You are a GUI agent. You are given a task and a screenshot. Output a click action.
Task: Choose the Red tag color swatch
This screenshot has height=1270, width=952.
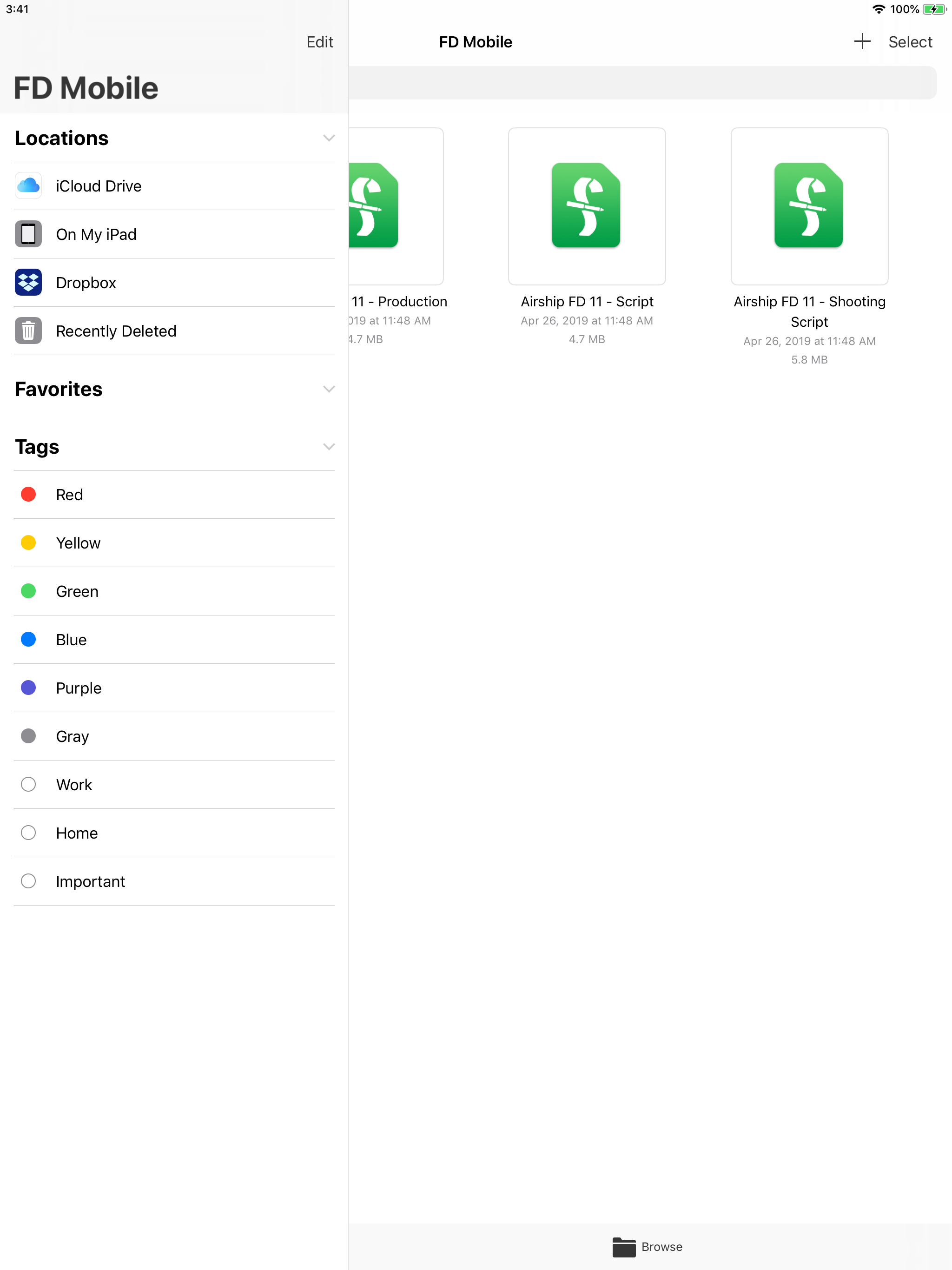pyautogui.click(x=28, y=494)
